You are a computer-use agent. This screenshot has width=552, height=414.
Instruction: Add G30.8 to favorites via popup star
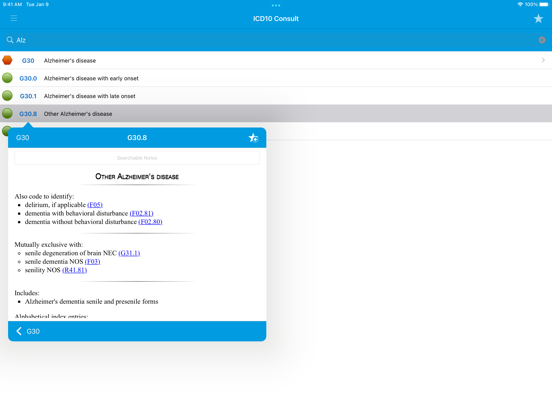[x=253, y=138]
